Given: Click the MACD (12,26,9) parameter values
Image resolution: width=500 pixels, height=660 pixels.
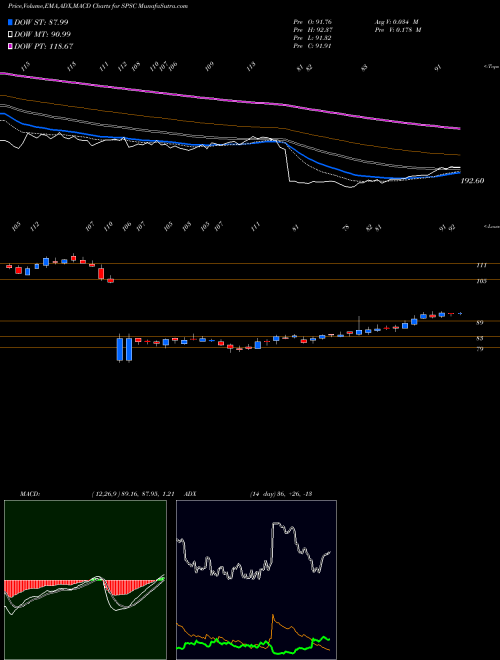Looking at the screenshot, I should coord(133,494).
